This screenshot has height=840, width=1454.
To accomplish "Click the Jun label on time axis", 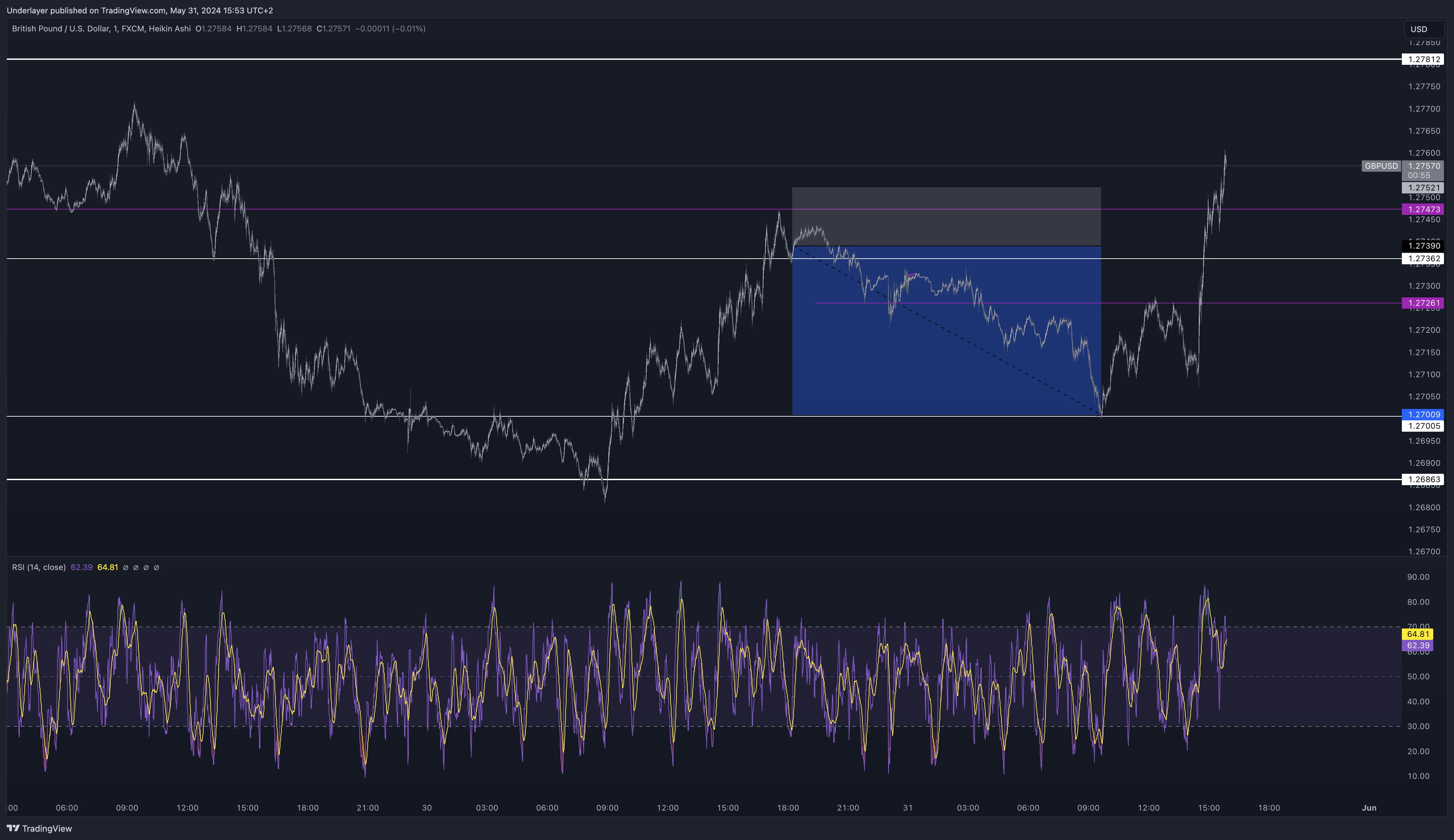I will pyautogui.click(x=1369, y=808).
